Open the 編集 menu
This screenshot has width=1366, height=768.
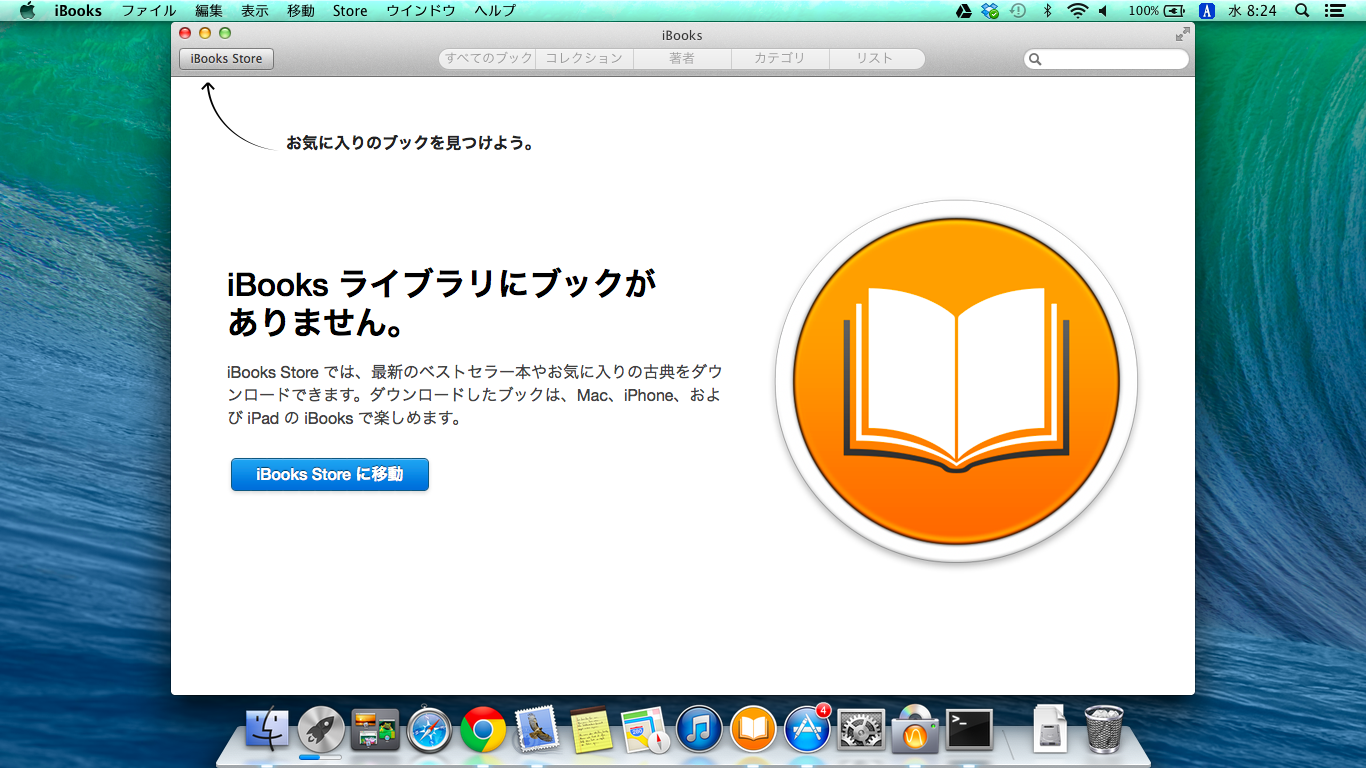[x=209, y=11]
